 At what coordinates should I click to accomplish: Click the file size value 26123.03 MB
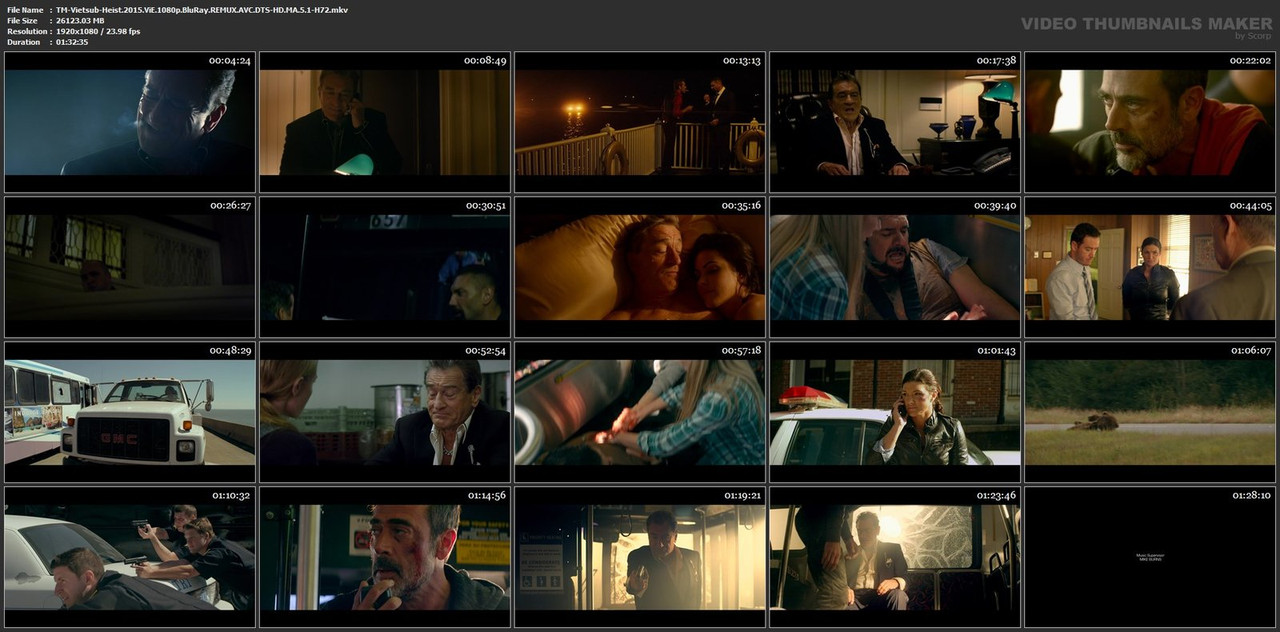pyautogui.click(x=80, y=21)
